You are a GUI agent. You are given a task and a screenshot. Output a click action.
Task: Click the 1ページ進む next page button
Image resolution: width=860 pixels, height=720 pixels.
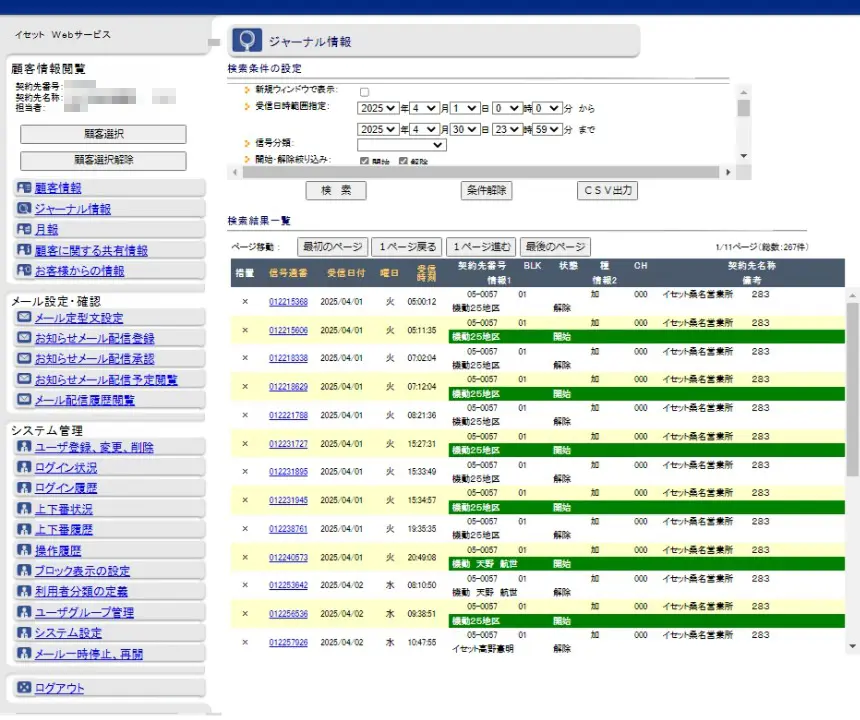click(480, 247)
